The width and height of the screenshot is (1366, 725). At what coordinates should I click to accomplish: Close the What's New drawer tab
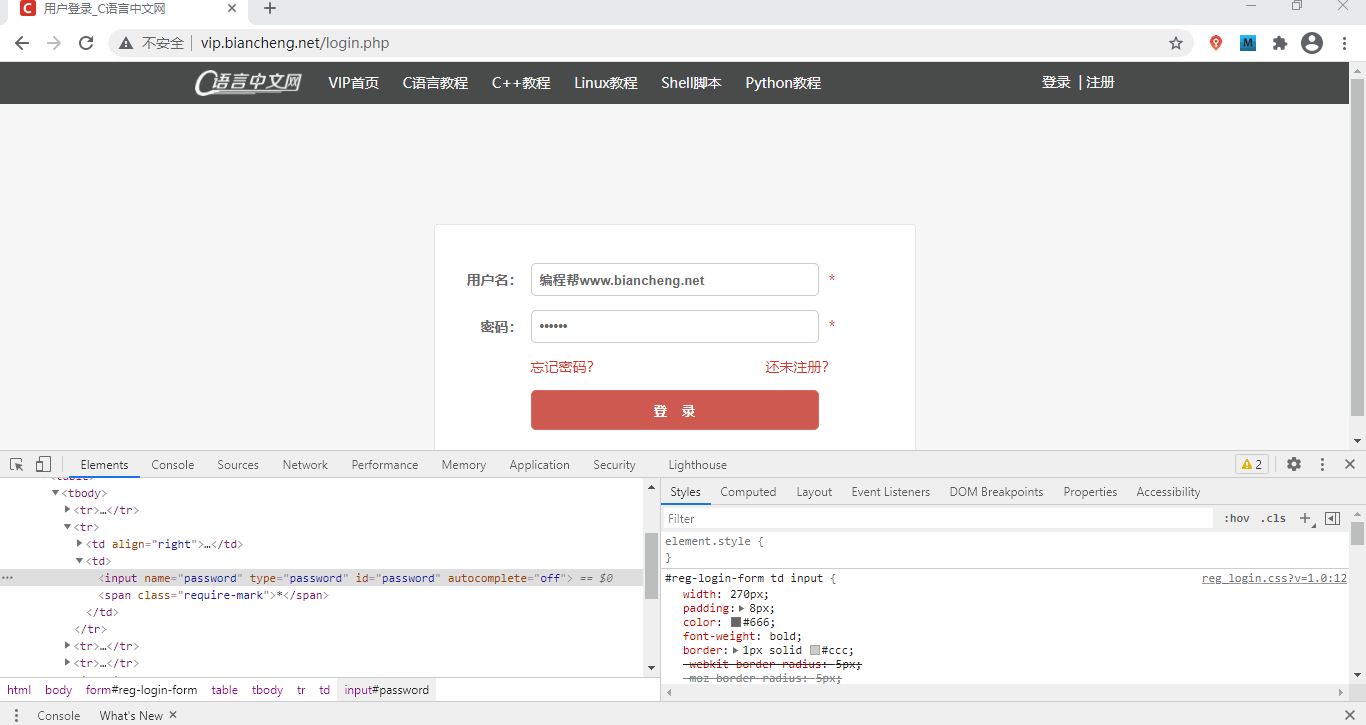[x=173, y=715]
